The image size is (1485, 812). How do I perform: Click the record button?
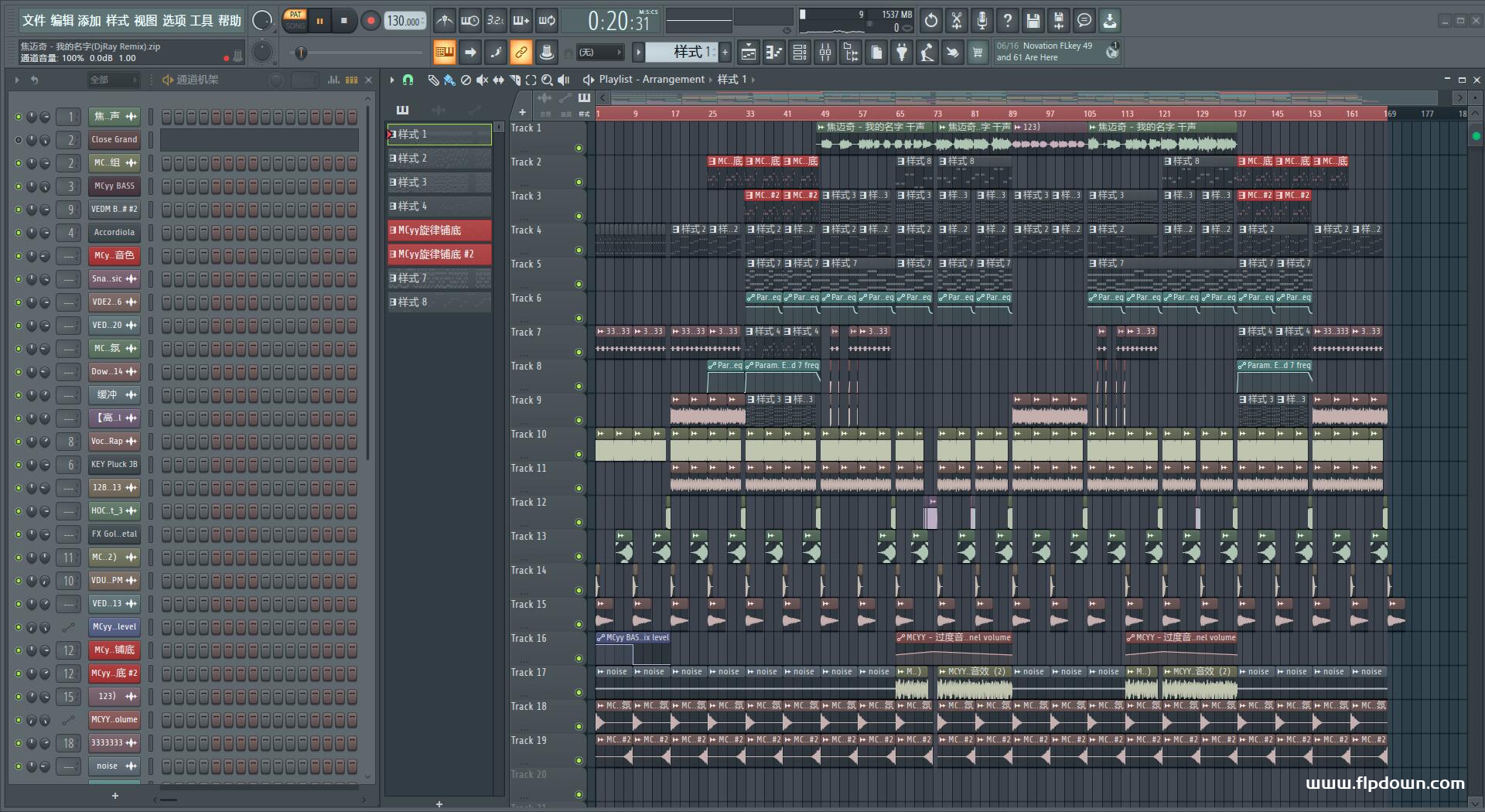[370, 21]
